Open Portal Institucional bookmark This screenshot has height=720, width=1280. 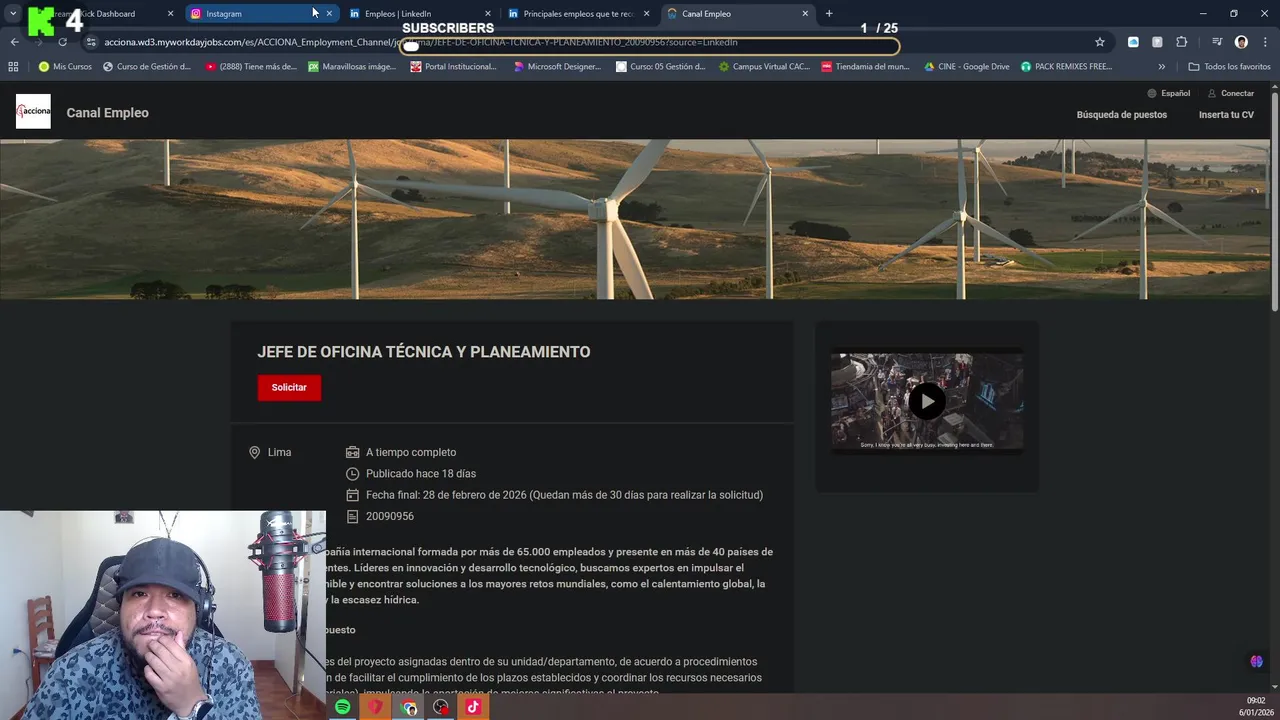tap(453, 67)
